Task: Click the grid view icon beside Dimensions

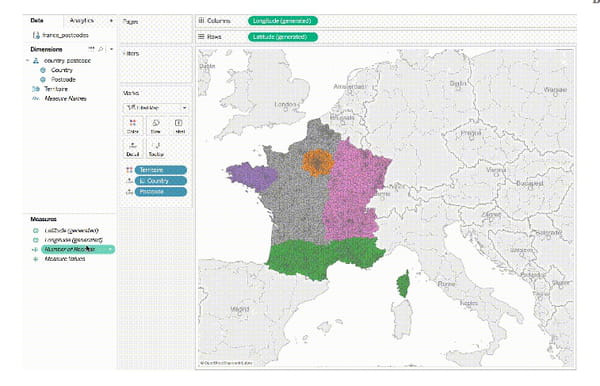Action: tap(91, 49)
